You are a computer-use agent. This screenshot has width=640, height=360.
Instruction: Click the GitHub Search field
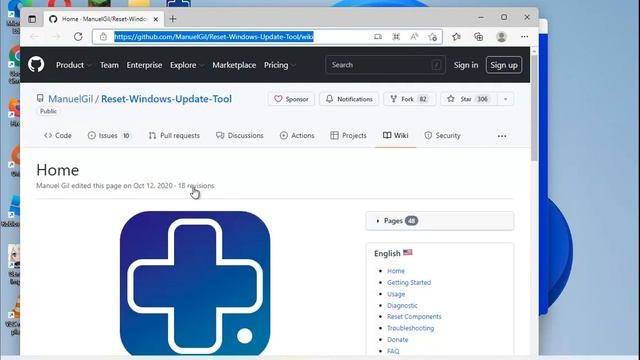[x=385, y=65]
